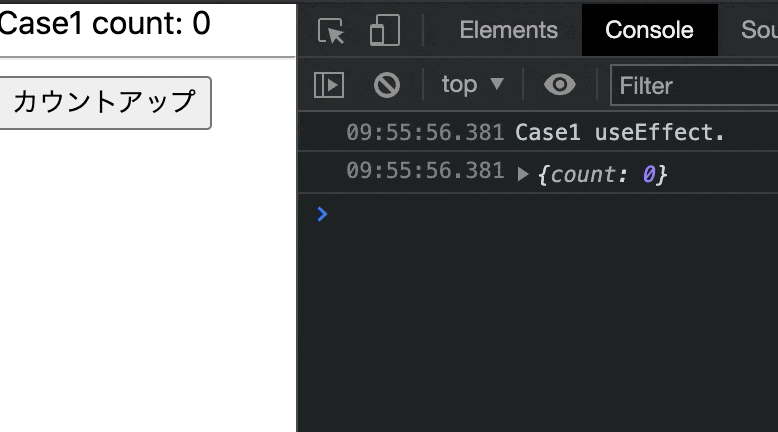Image resolution: width=778 pixels, height=432 pixels.
Task: Click the second log's 09:55:56.381 timestamp
Action: coord(425,171)
